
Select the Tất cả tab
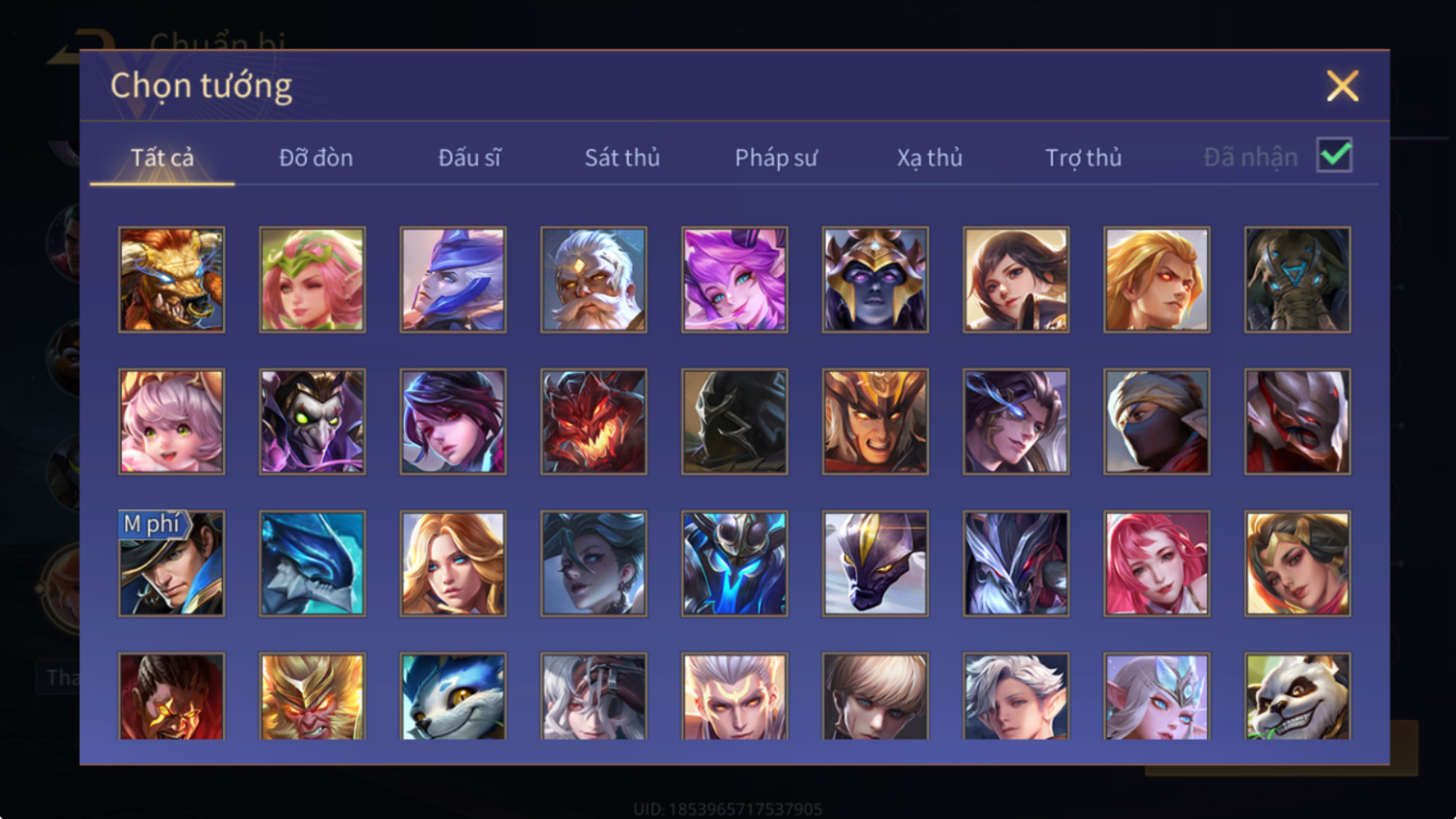click(x=162, y=158)
